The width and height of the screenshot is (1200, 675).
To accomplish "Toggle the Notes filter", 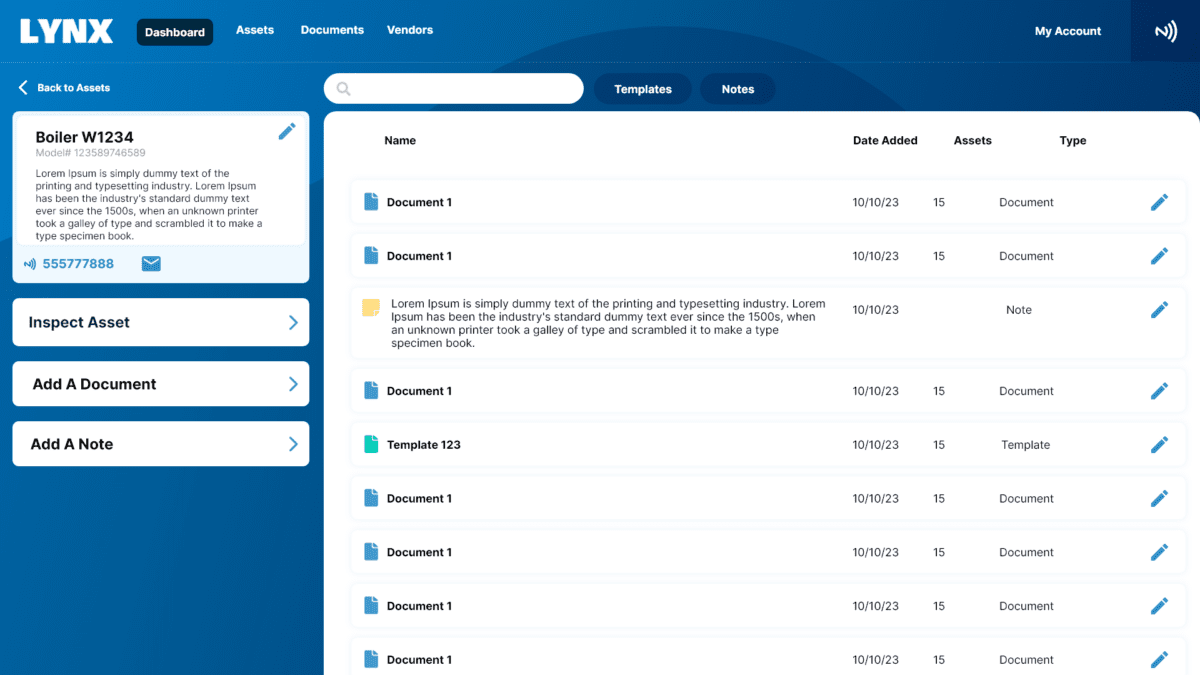I will click(737, 89).
